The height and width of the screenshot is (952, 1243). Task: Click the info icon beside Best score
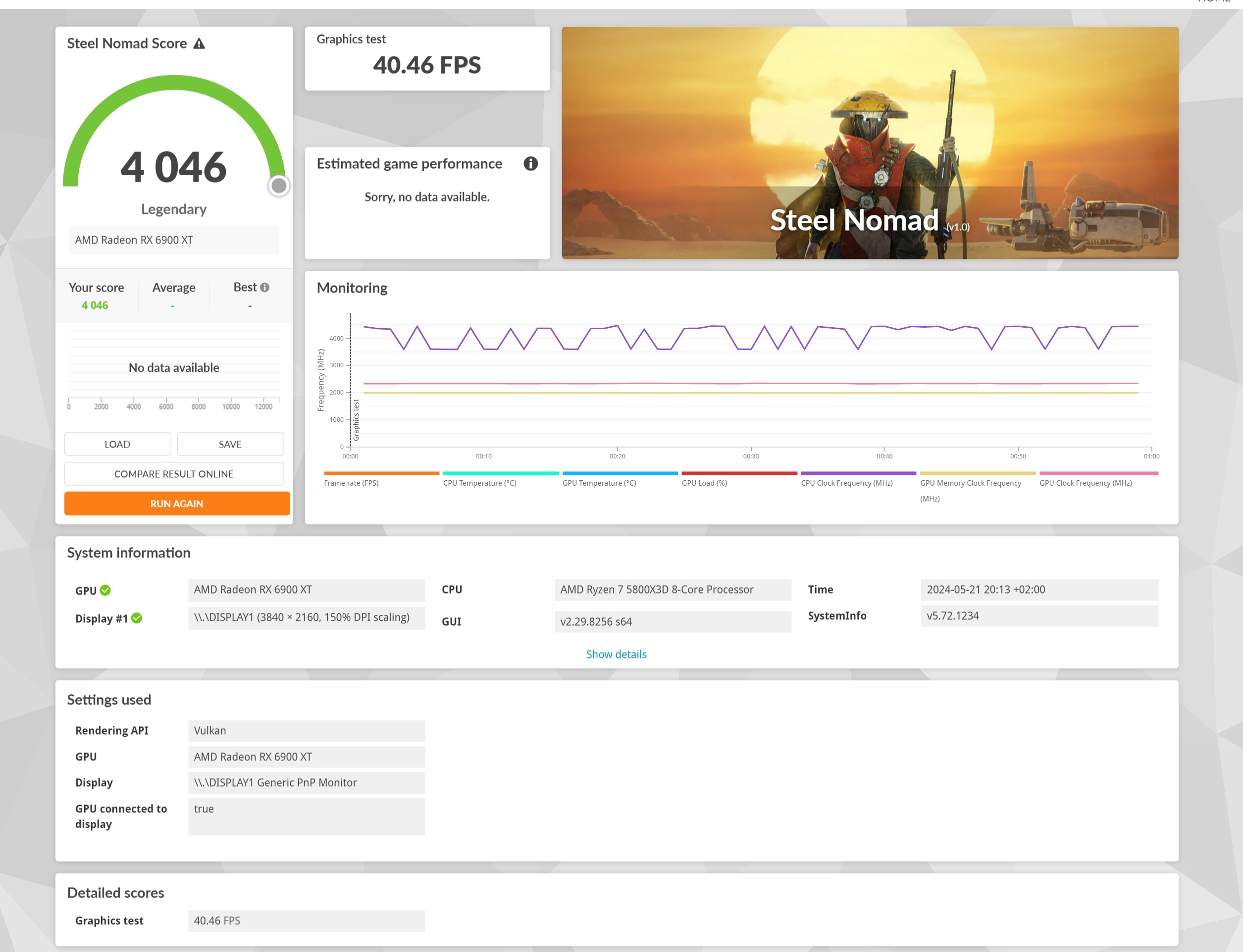[265, 287]
